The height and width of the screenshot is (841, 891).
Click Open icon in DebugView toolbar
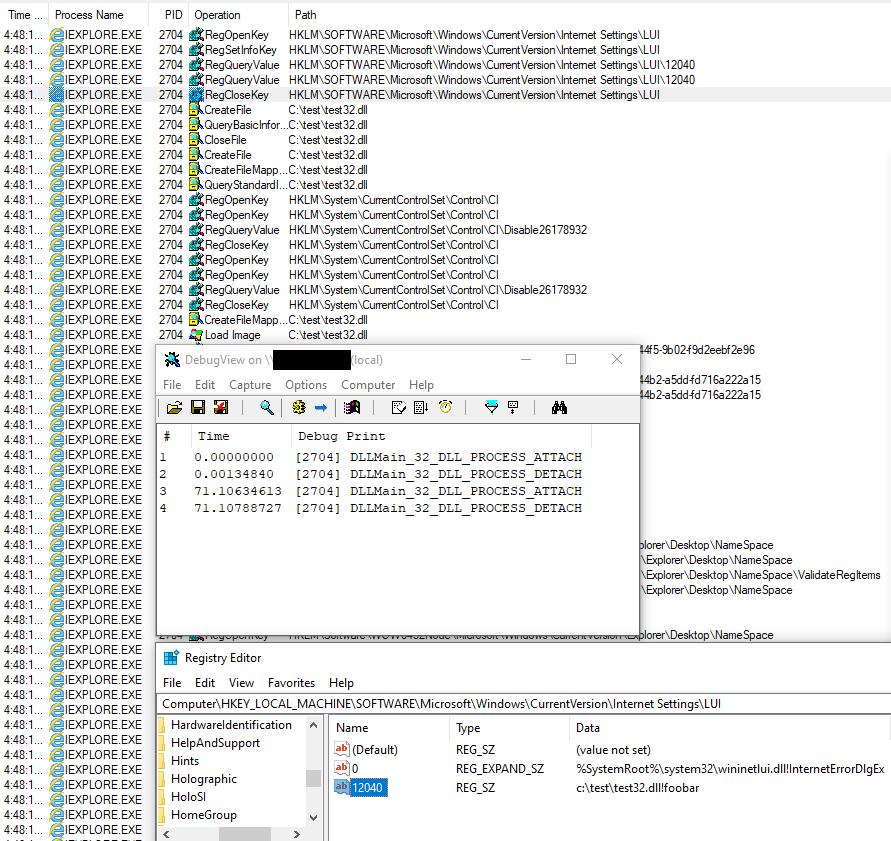[x=174, y=407]
